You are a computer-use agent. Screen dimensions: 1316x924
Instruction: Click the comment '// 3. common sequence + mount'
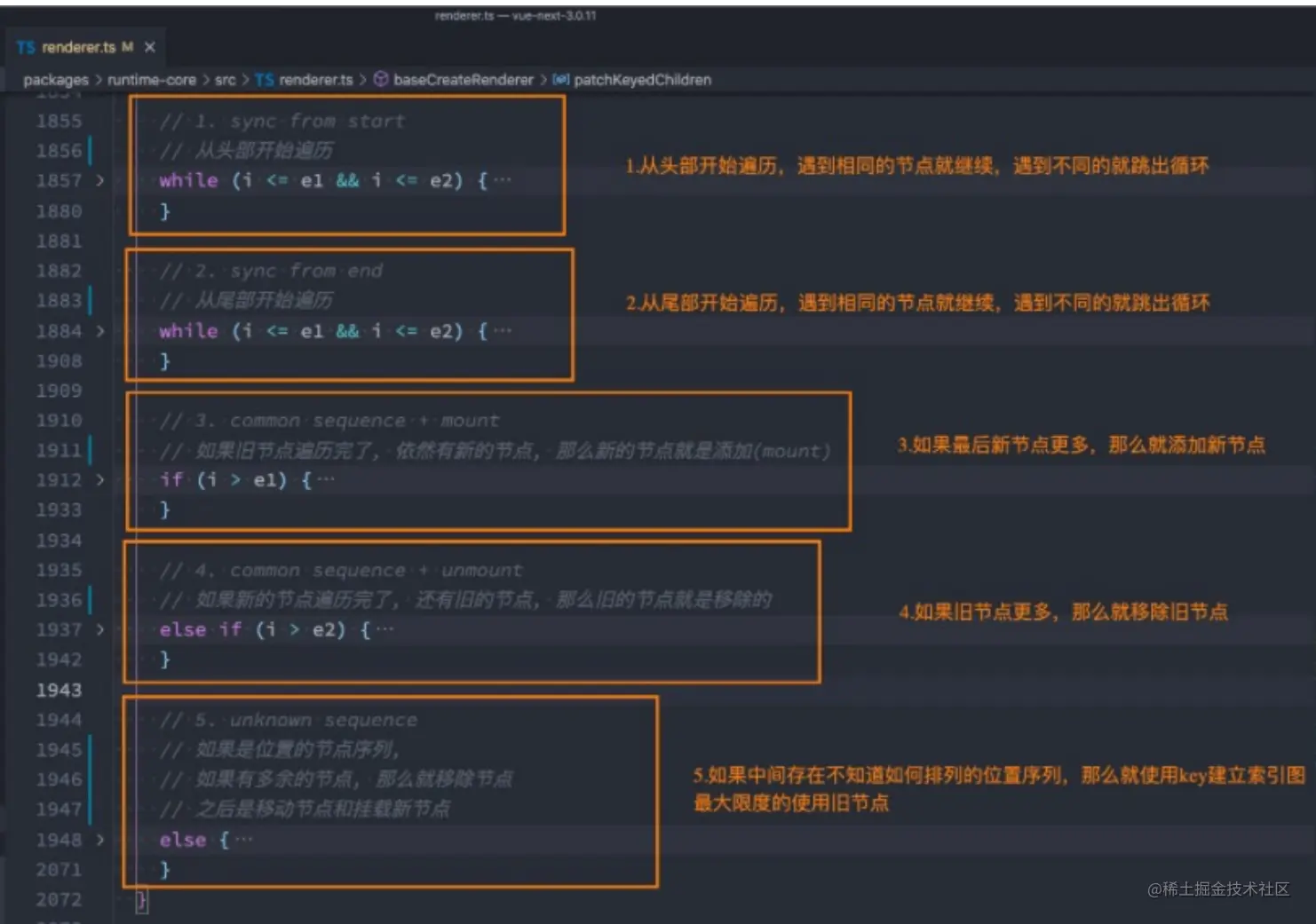pos(329,421)
